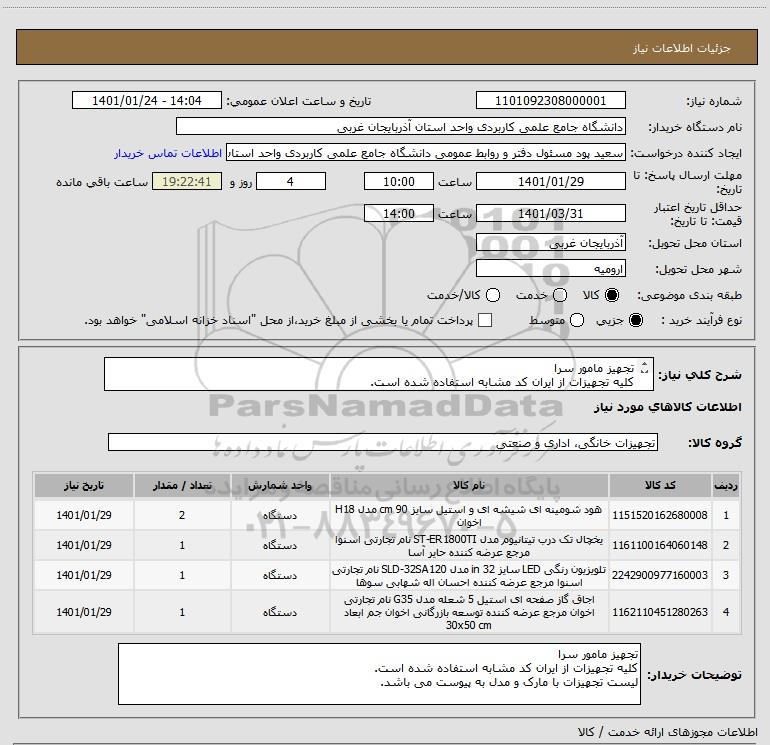Click product code 2242900977160003

click(660, 575)
